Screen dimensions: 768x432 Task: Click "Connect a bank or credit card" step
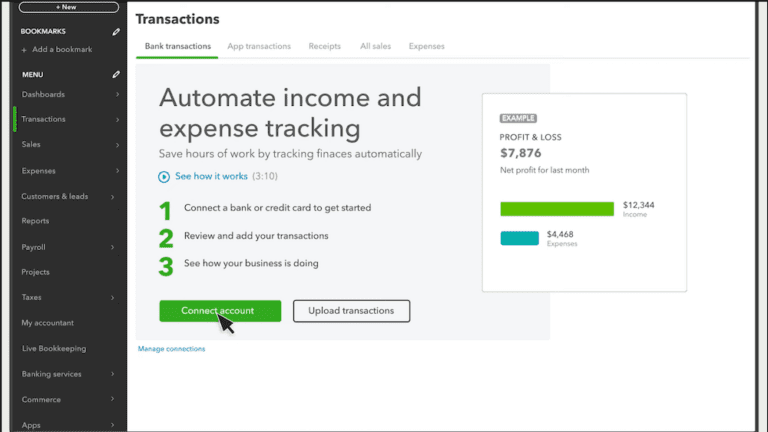click(x=278, y=208)
